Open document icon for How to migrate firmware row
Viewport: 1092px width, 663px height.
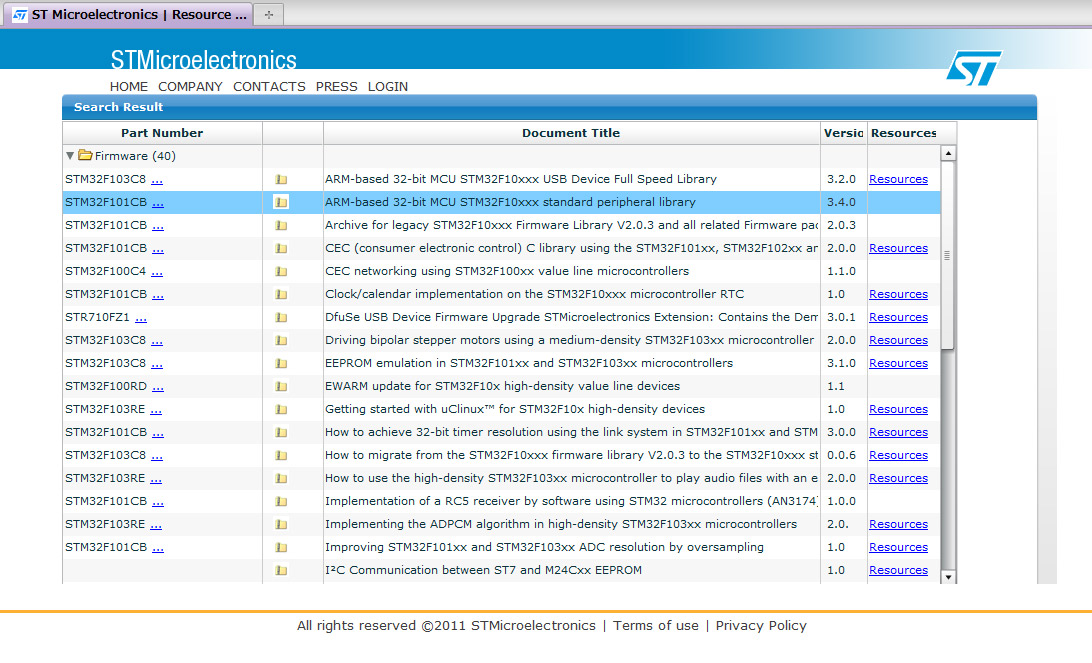(x=281, y=455)
